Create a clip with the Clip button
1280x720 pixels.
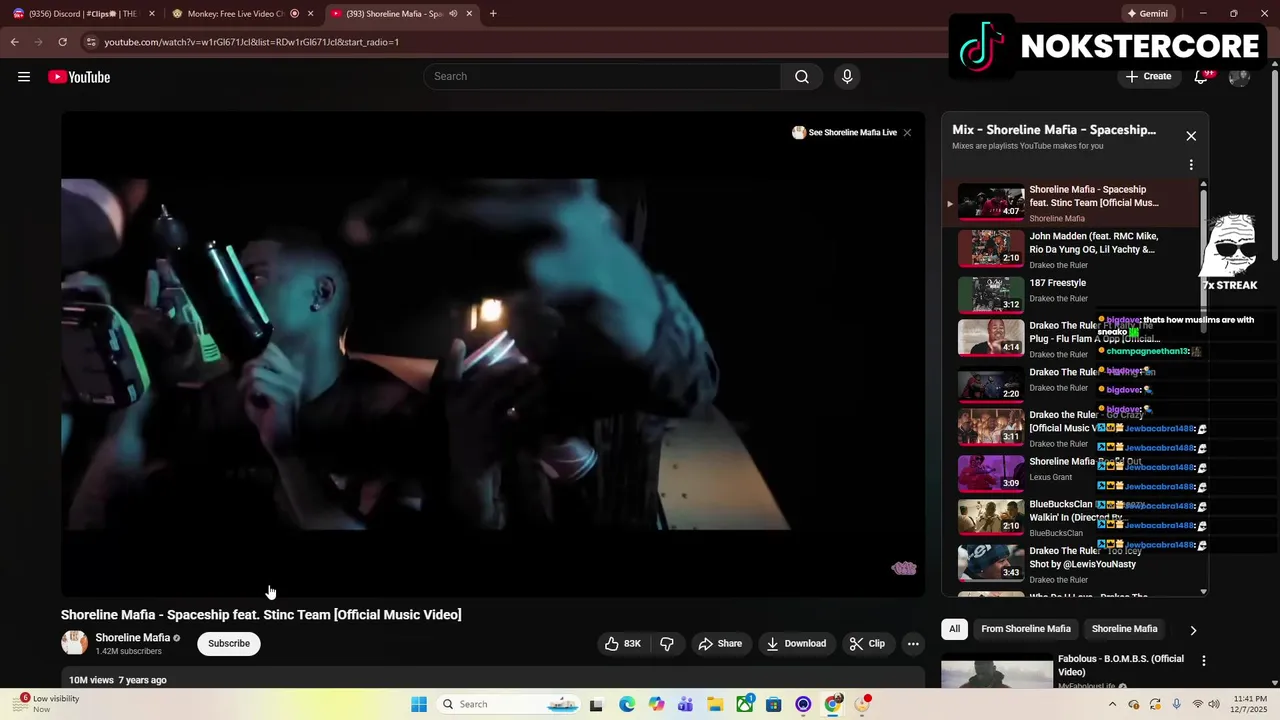867,644
